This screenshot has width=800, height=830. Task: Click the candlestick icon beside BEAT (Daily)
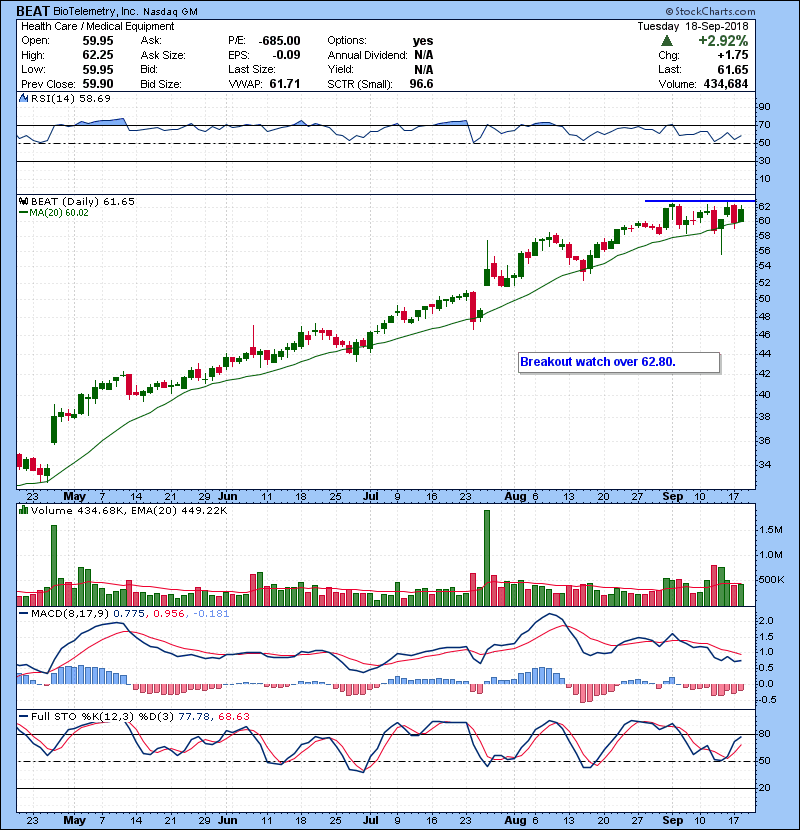point(23,202)
